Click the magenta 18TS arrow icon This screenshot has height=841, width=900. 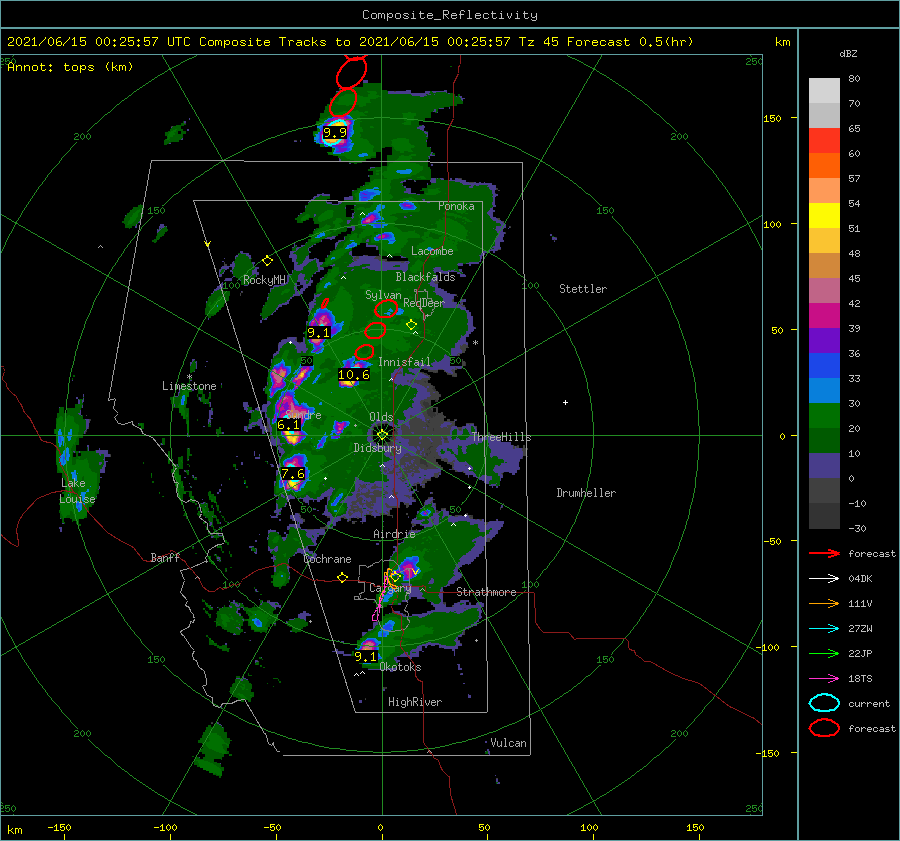[824, 679]
